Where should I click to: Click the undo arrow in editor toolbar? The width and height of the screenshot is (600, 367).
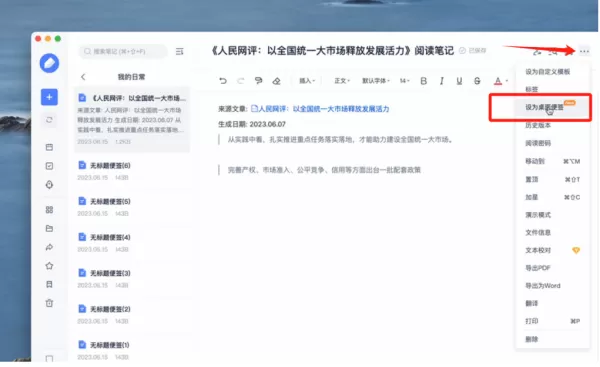click(223, 81)
